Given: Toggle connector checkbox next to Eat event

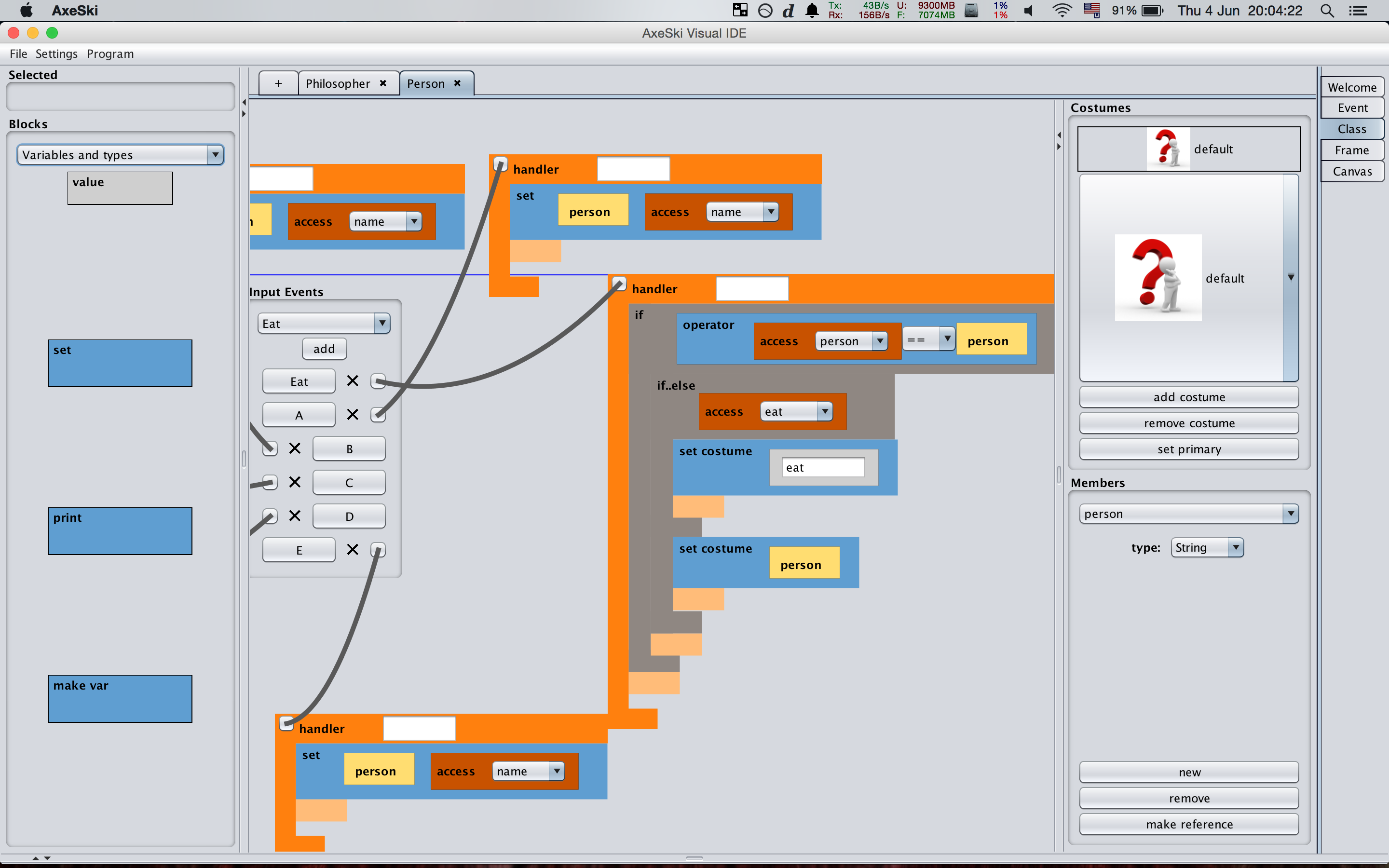Looking at the screenshot, I should (377, 381).
